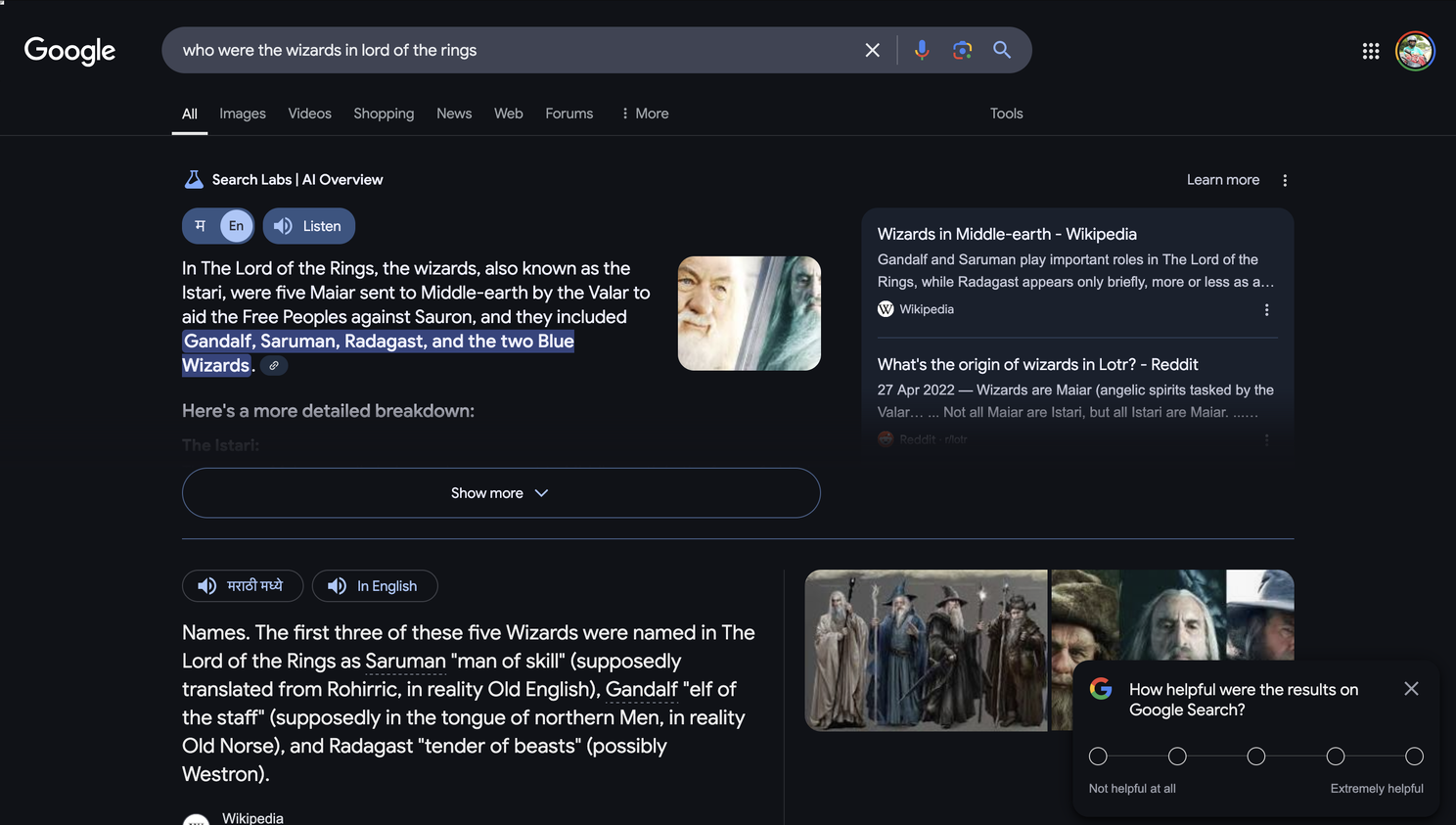Screen dimensions: 1456x825
Task: Close the helpfulness survey popup
Action: (x=1411, y=689)
